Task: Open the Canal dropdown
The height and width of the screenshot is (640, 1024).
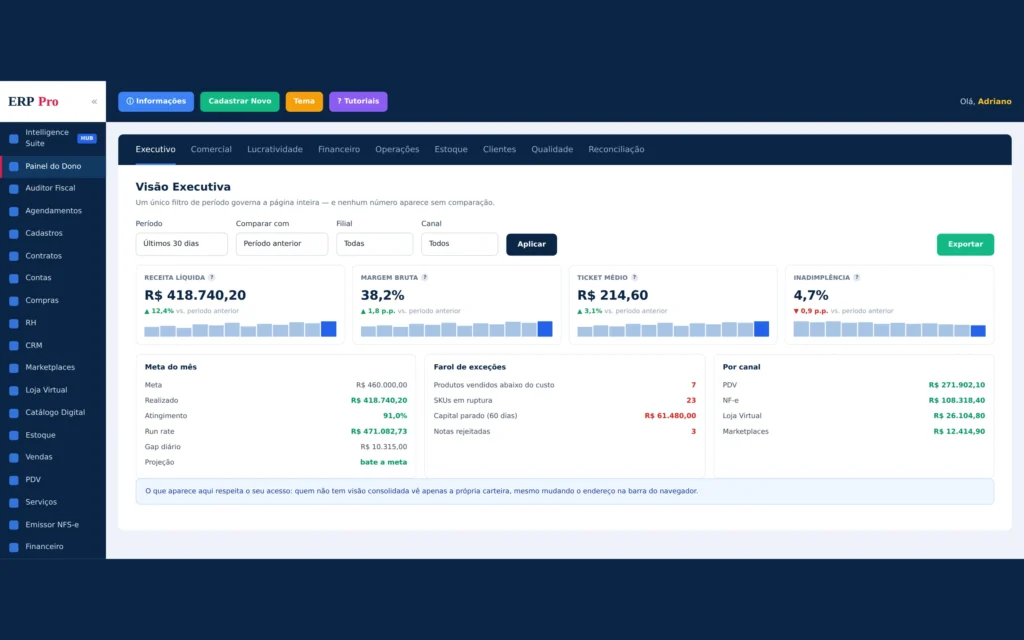Action: click(459, 244)
